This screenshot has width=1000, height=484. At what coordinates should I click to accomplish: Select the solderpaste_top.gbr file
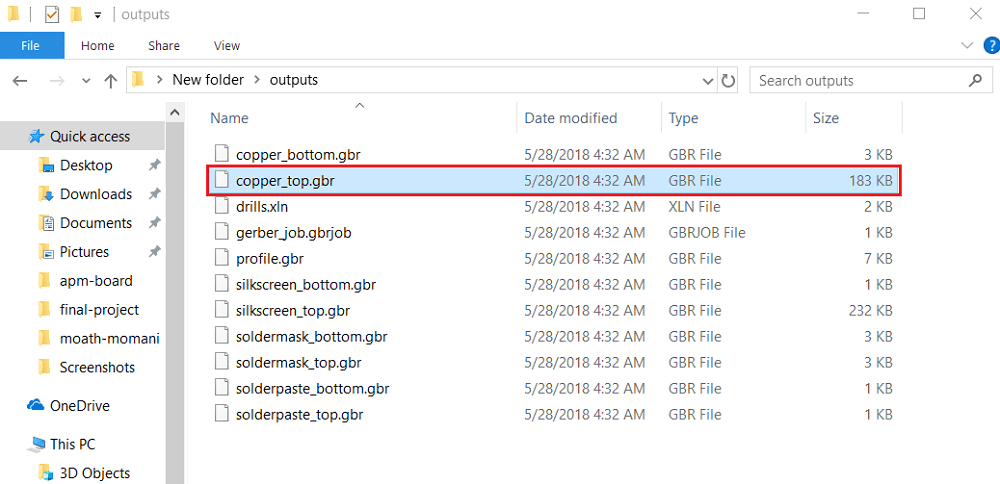click(x=553, y=414)
